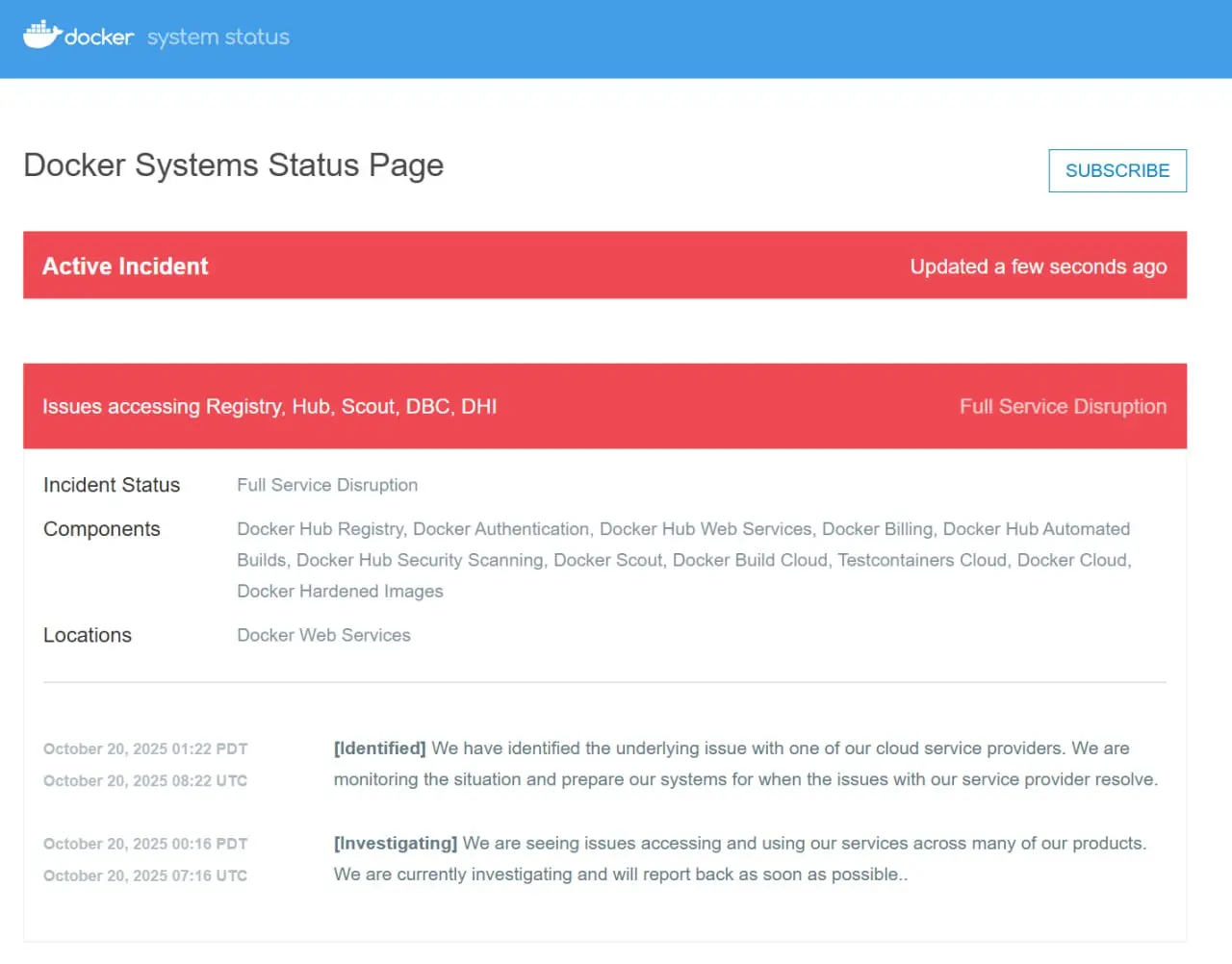The width and height of the screenshot is (1232, 964).
Task: Click the "Active Incident" banner title
Action: [125, 266]
